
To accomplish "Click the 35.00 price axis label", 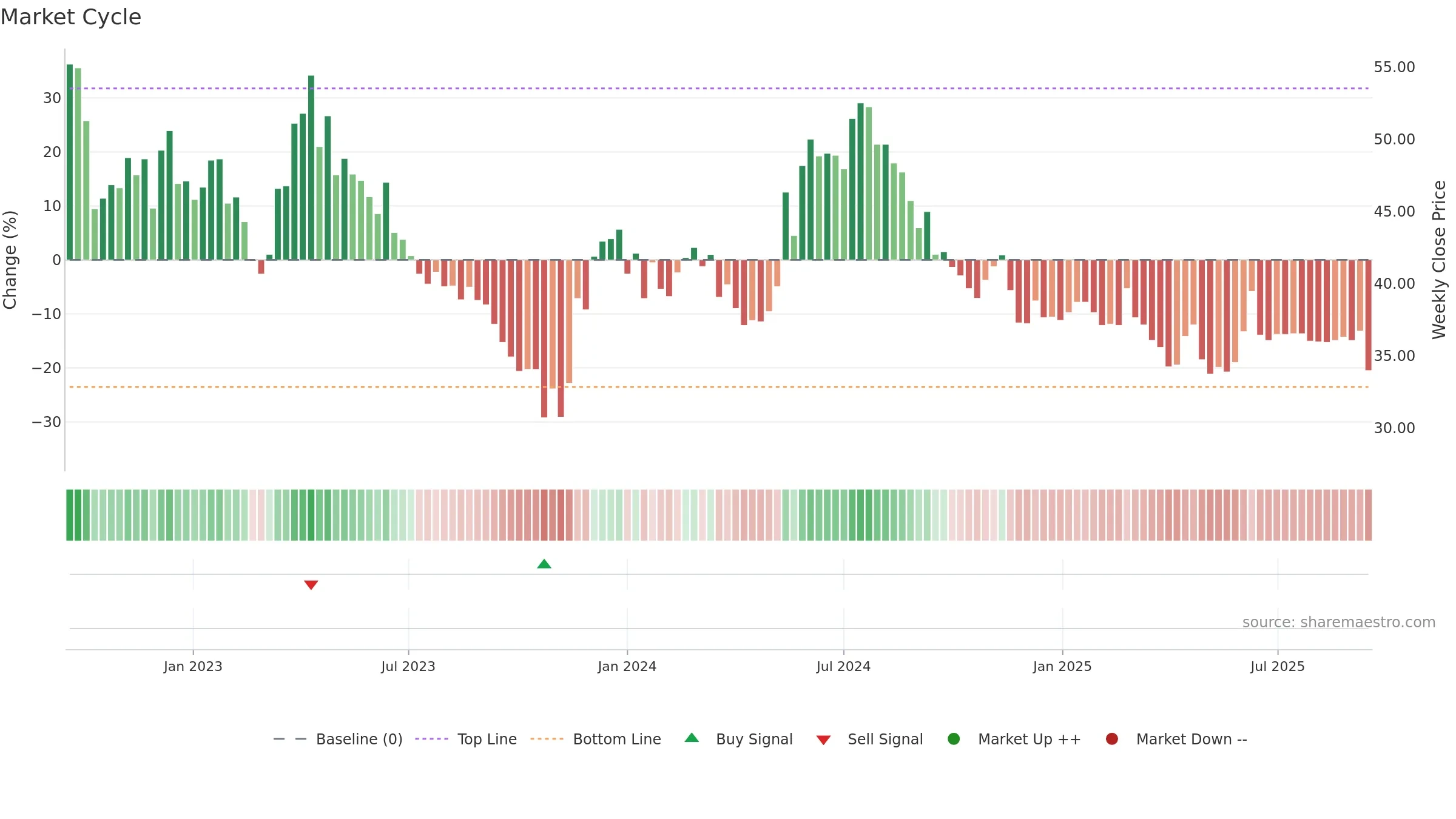I will click(1394, 356).
